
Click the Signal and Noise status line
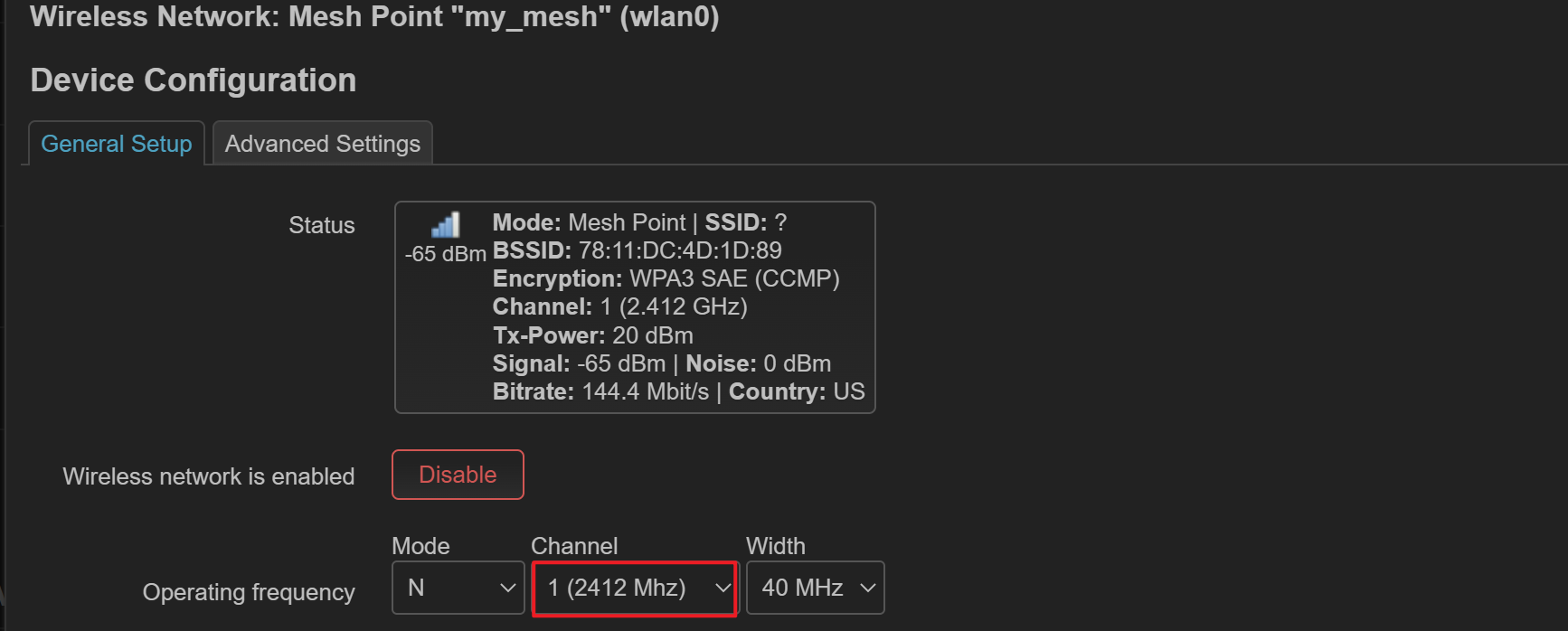point(661,363)
